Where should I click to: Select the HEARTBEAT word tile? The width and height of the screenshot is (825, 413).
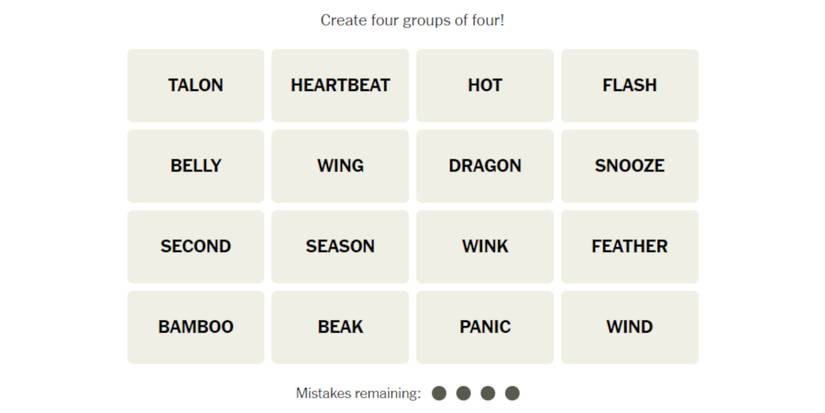tap(340, 85)
